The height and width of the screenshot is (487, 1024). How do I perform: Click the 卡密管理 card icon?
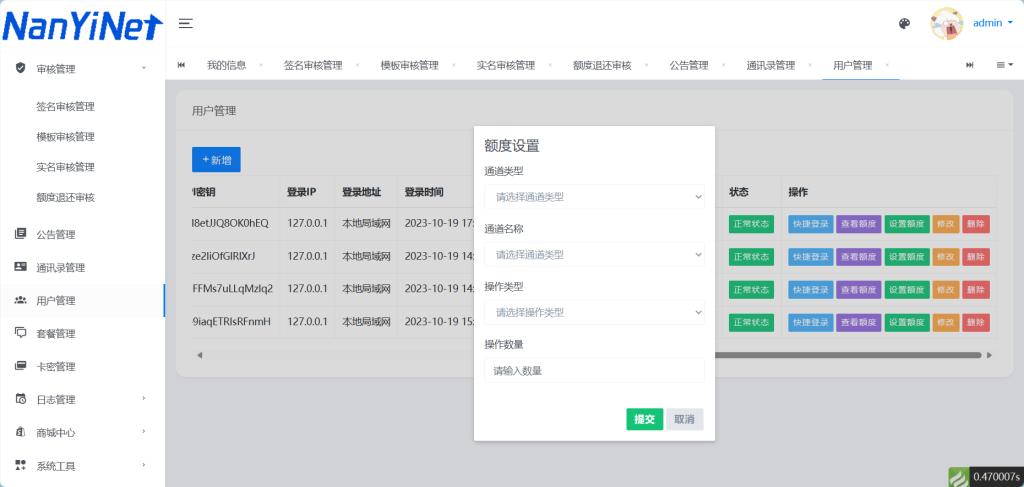pos(20,366)
